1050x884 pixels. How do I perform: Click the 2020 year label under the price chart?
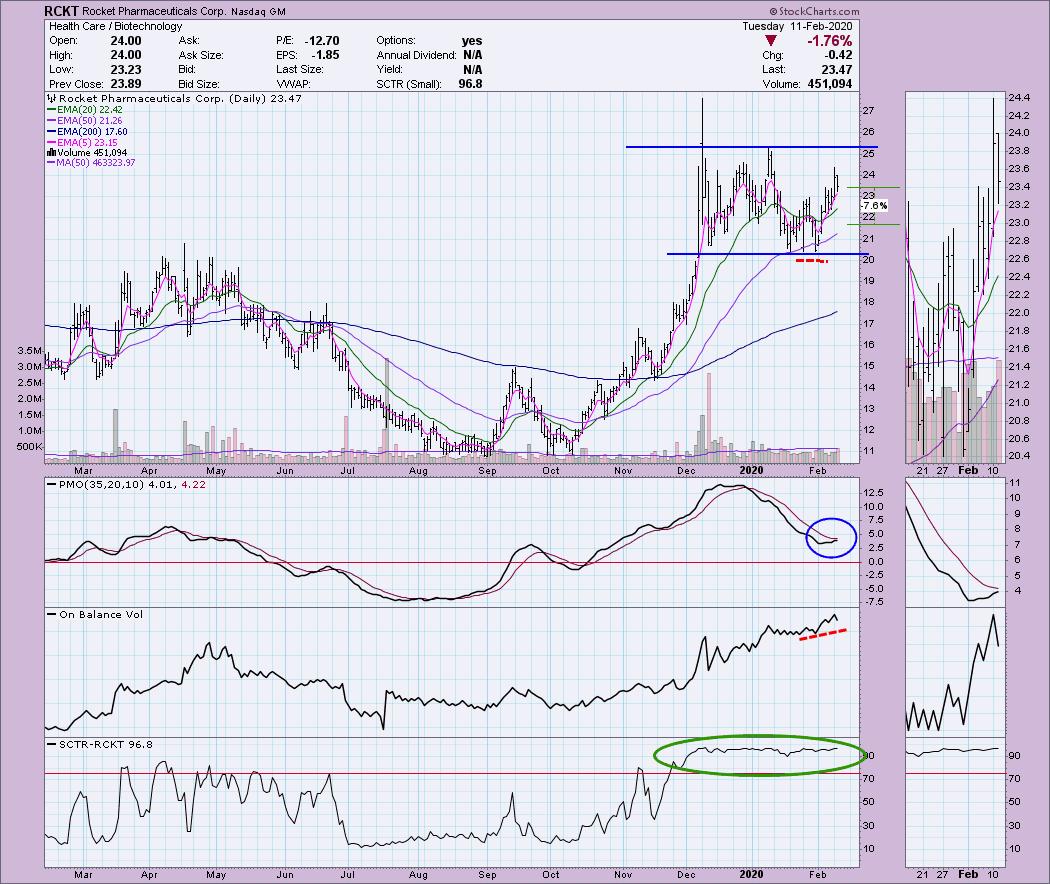[x=751, y=470]
